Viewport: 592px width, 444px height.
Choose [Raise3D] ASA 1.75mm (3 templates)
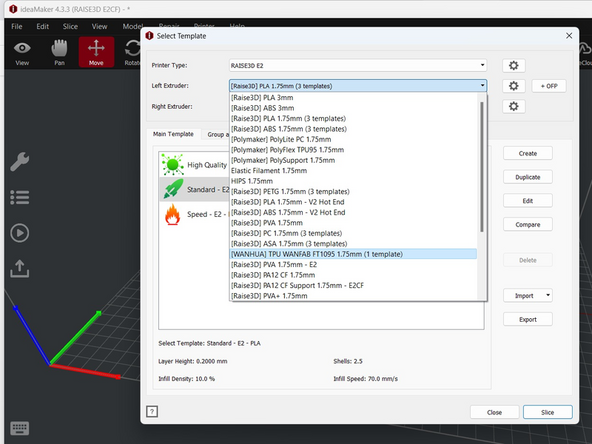coord(353,244)
